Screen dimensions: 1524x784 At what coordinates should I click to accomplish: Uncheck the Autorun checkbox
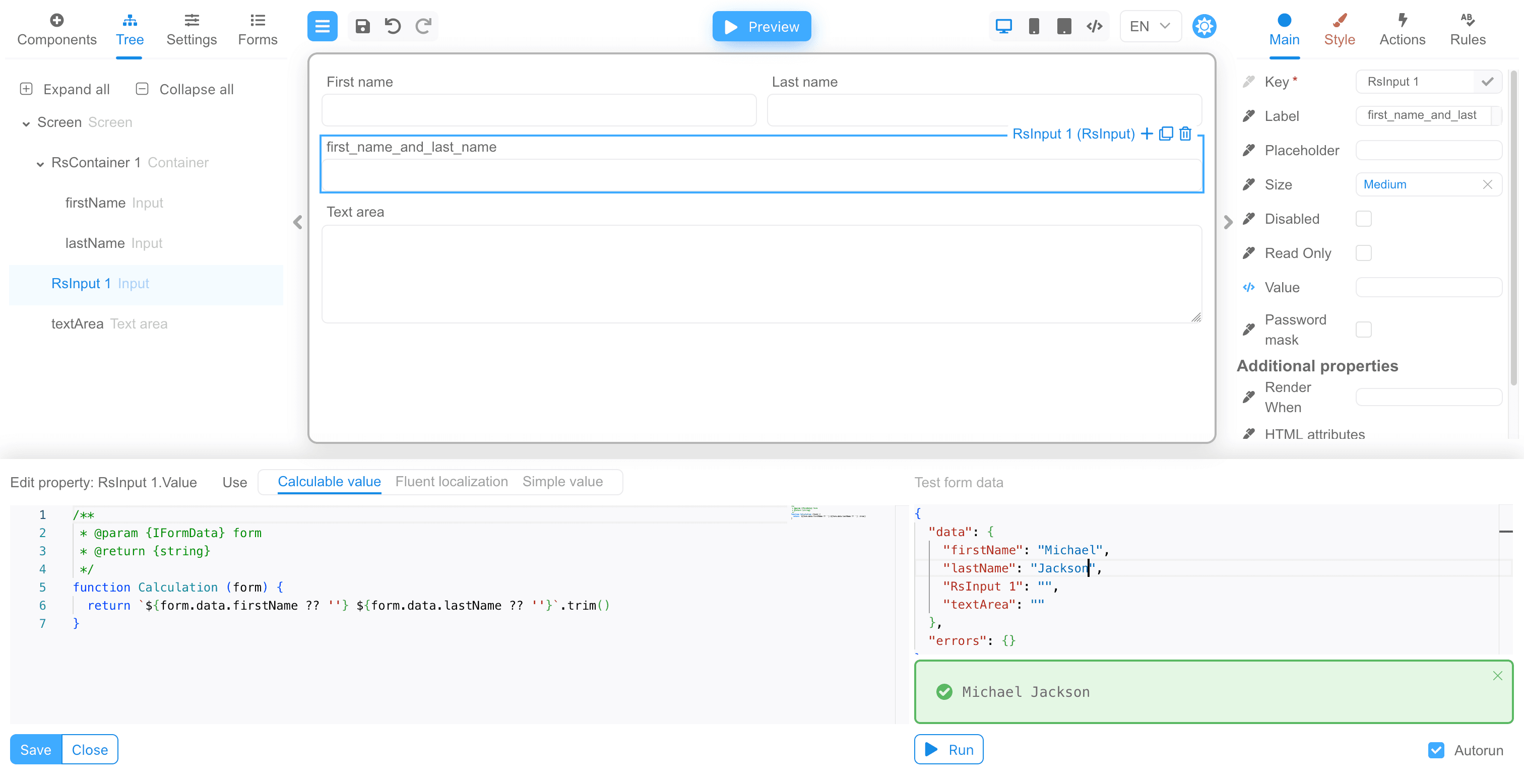[x=1436, y=750]
